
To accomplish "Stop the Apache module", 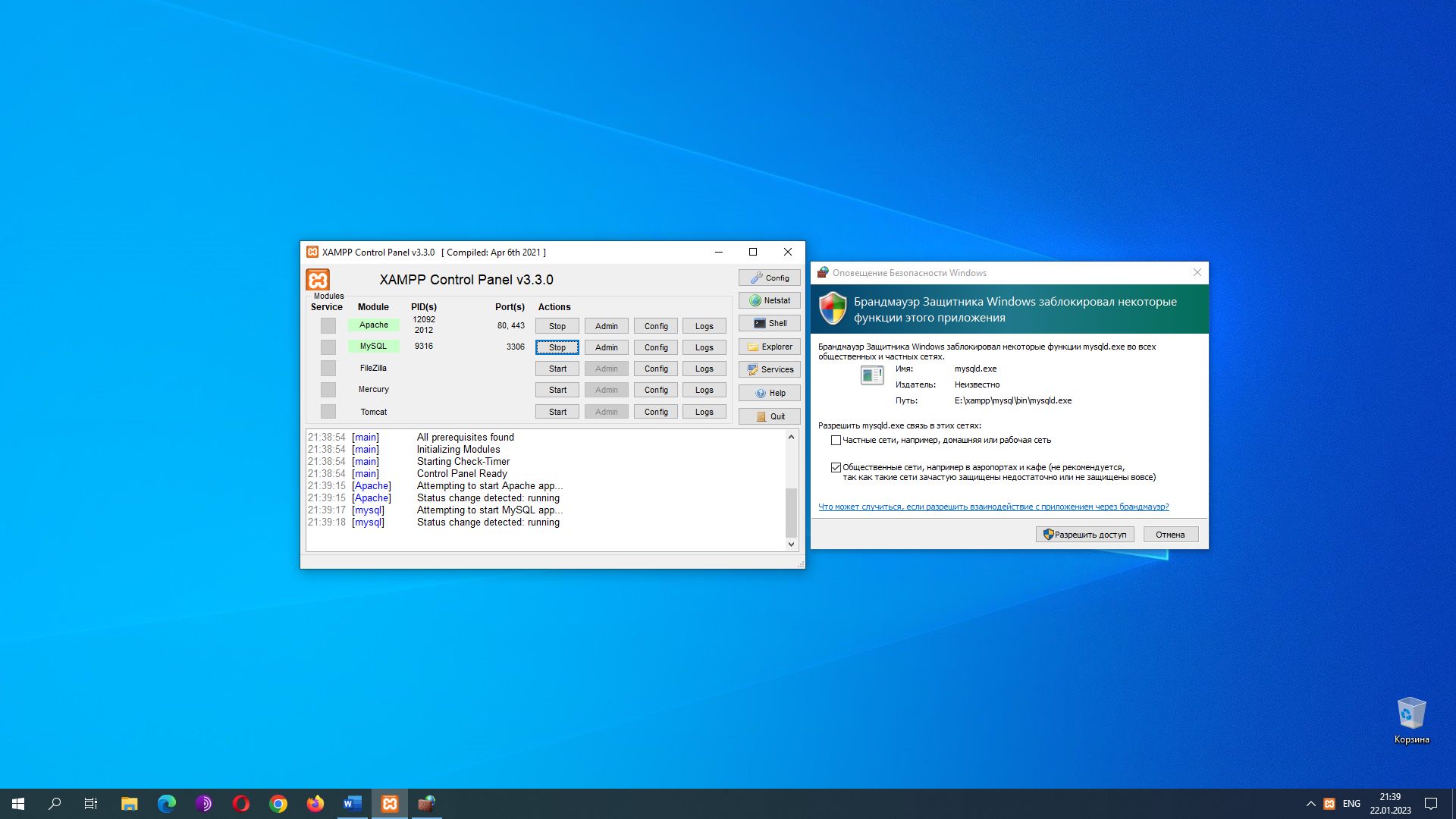I will [557, 326].
